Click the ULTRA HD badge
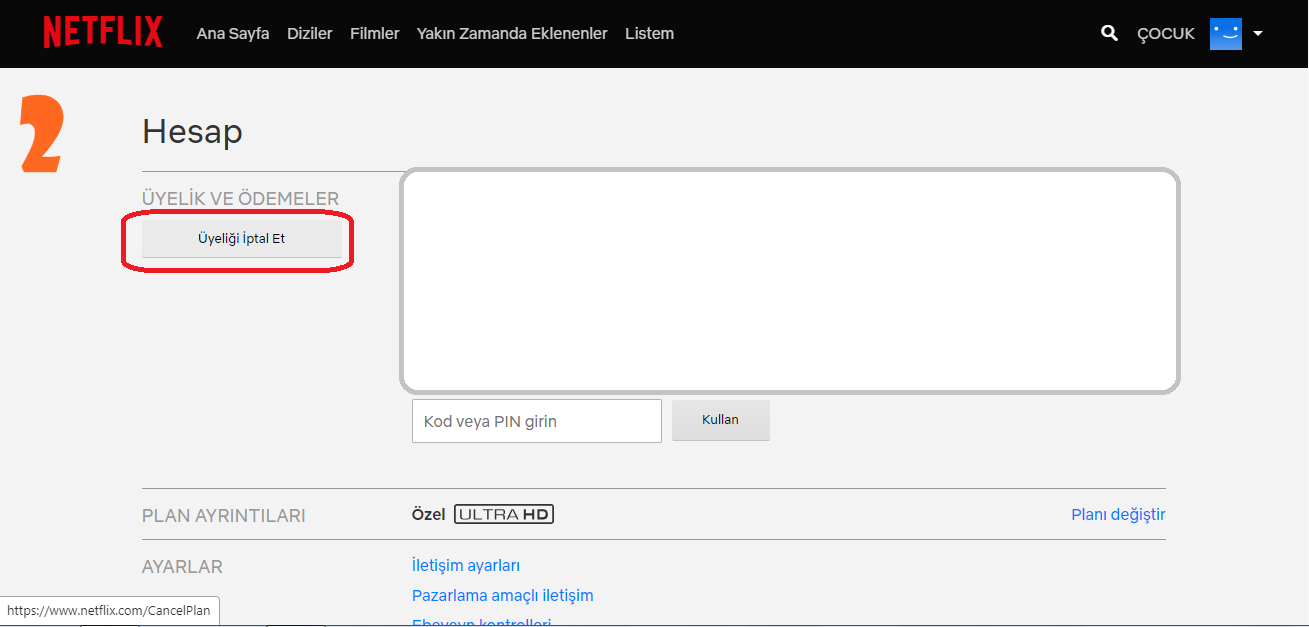 [503, 513]
